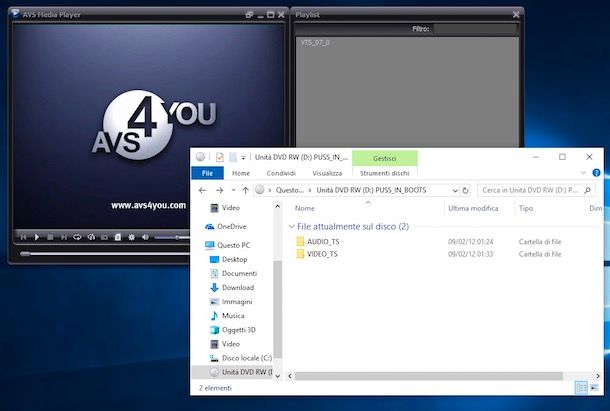Click the New folder quick access icon

(x=233, y=157)
